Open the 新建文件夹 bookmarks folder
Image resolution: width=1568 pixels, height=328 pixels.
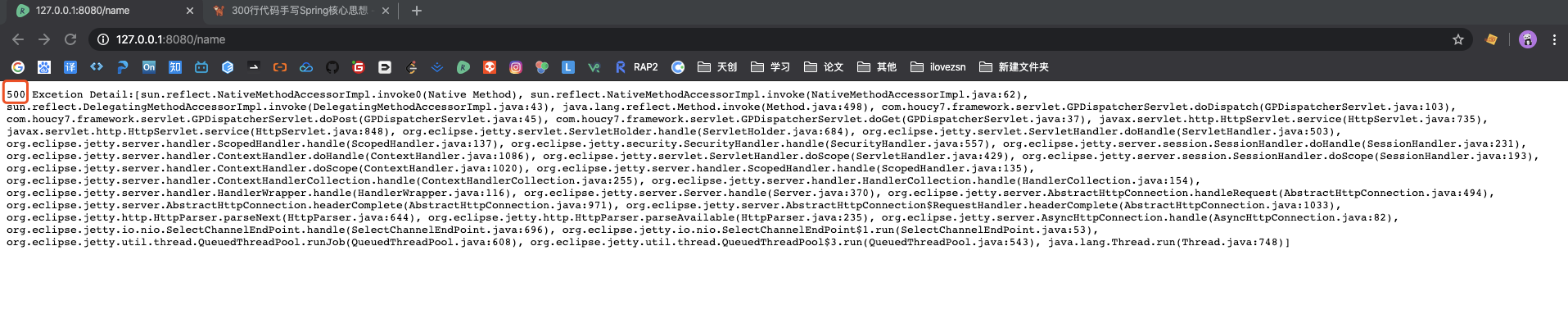point(1014,67)
